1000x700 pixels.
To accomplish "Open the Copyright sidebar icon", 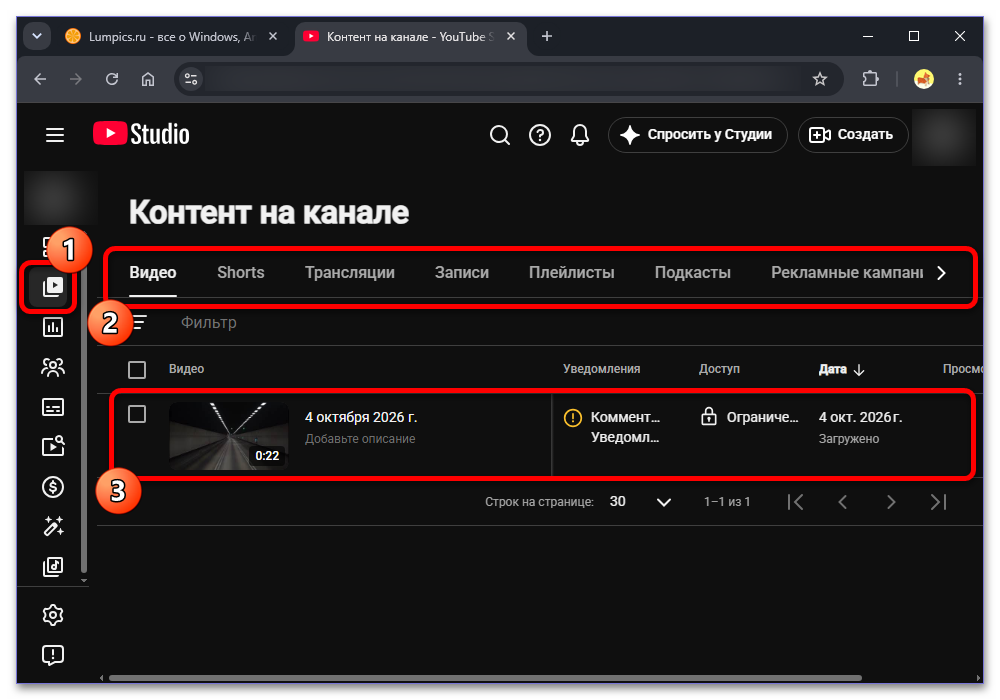I will (53, 446).
